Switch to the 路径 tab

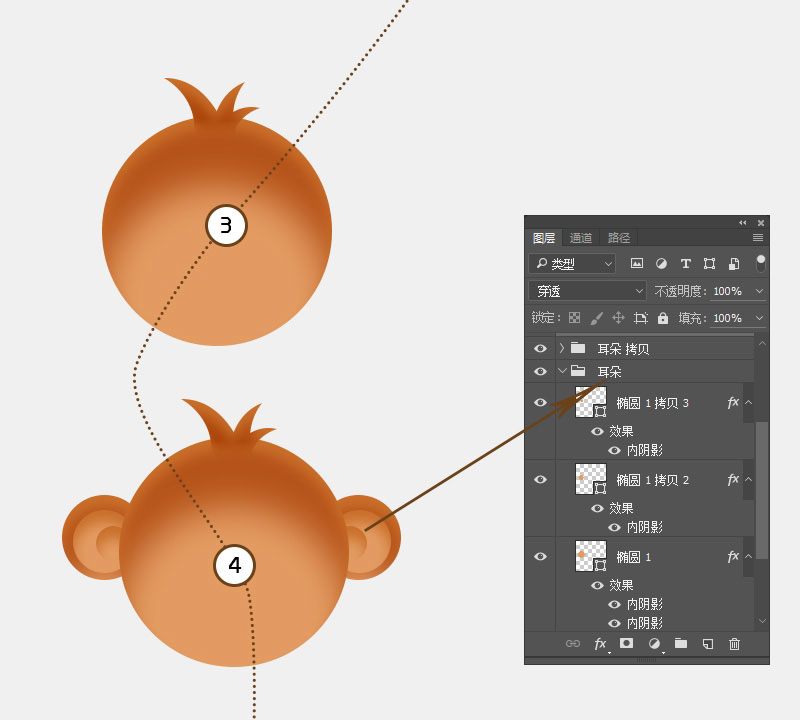pos(618,238)
